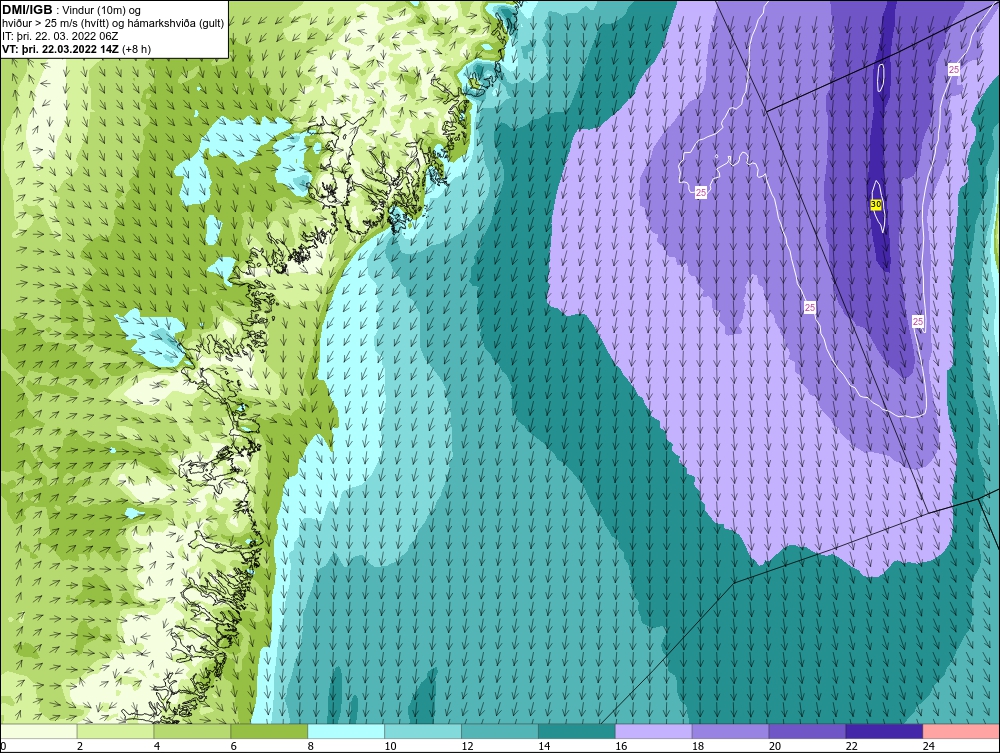Choose the dark teal 14–16 legend swatch

pyautogui.click(x=577, y=731)
